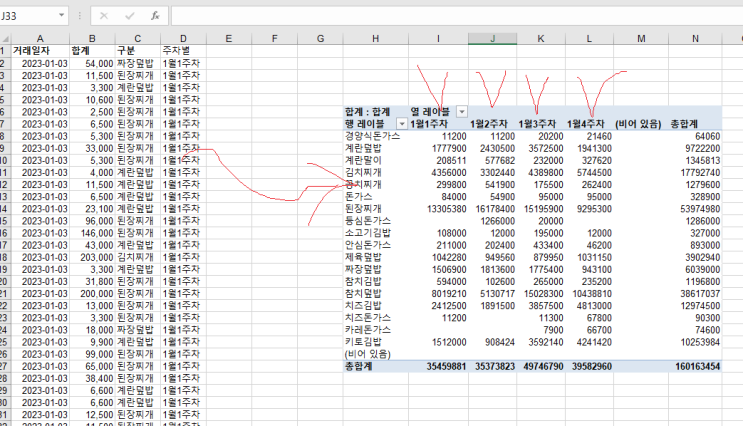
Task: Select the 제육덮밥 row label
Action: coord(363,257)
